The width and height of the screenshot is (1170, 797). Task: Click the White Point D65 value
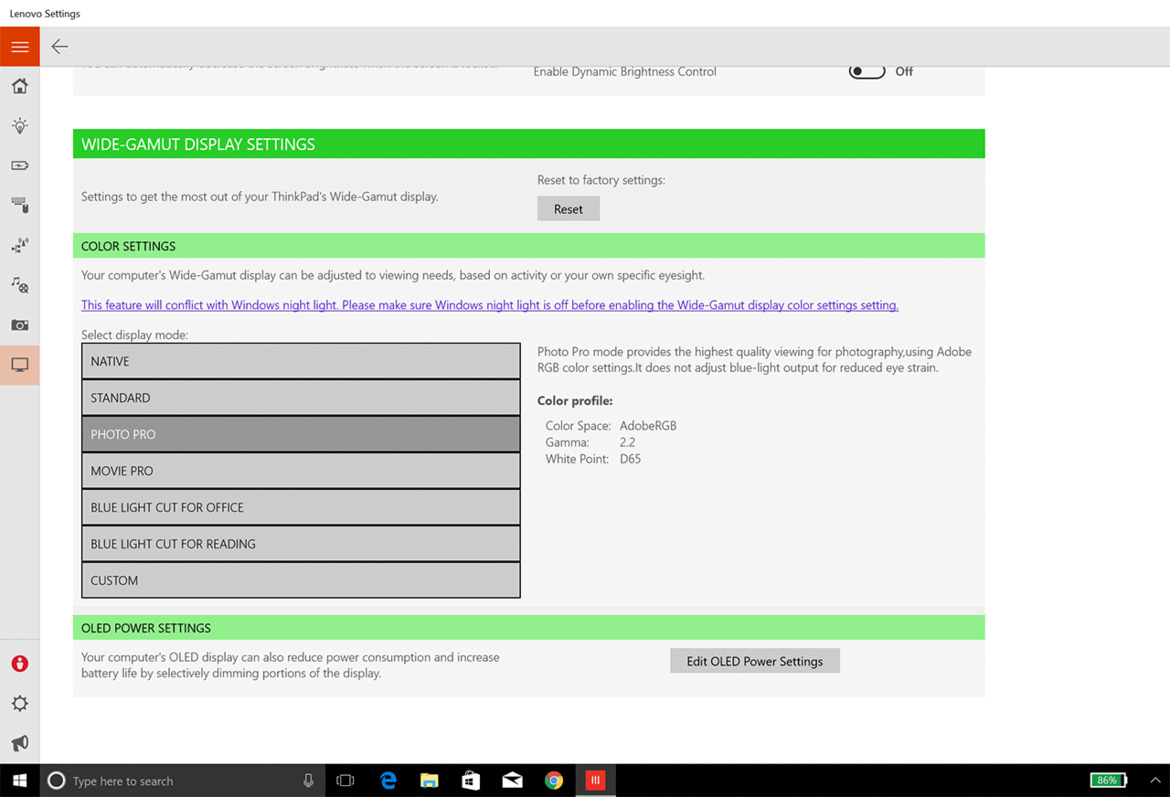coord(630,459)
